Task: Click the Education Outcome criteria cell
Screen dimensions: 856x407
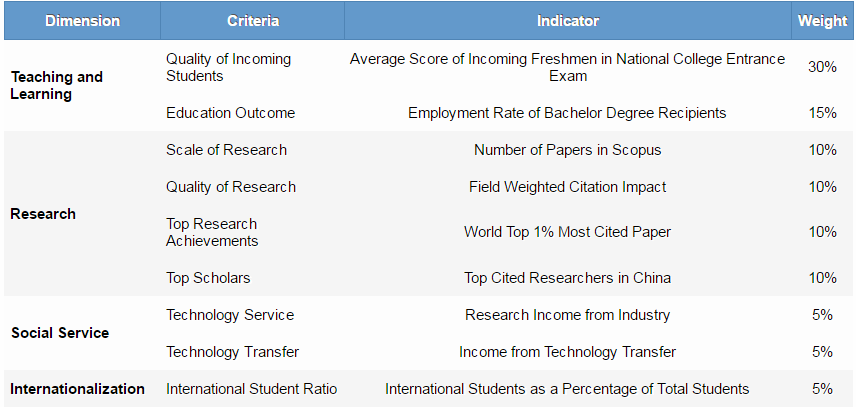Action: pyautogui.click(x=230, y=113)
